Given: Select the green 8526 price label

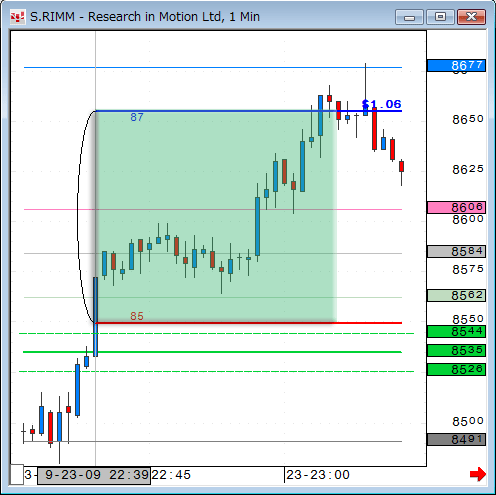Looking at the screenshot, I should click(456, 369).
